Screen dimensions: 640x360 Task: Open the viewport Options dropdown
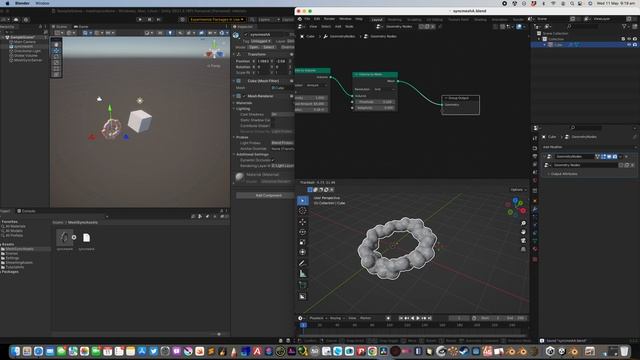518,190
